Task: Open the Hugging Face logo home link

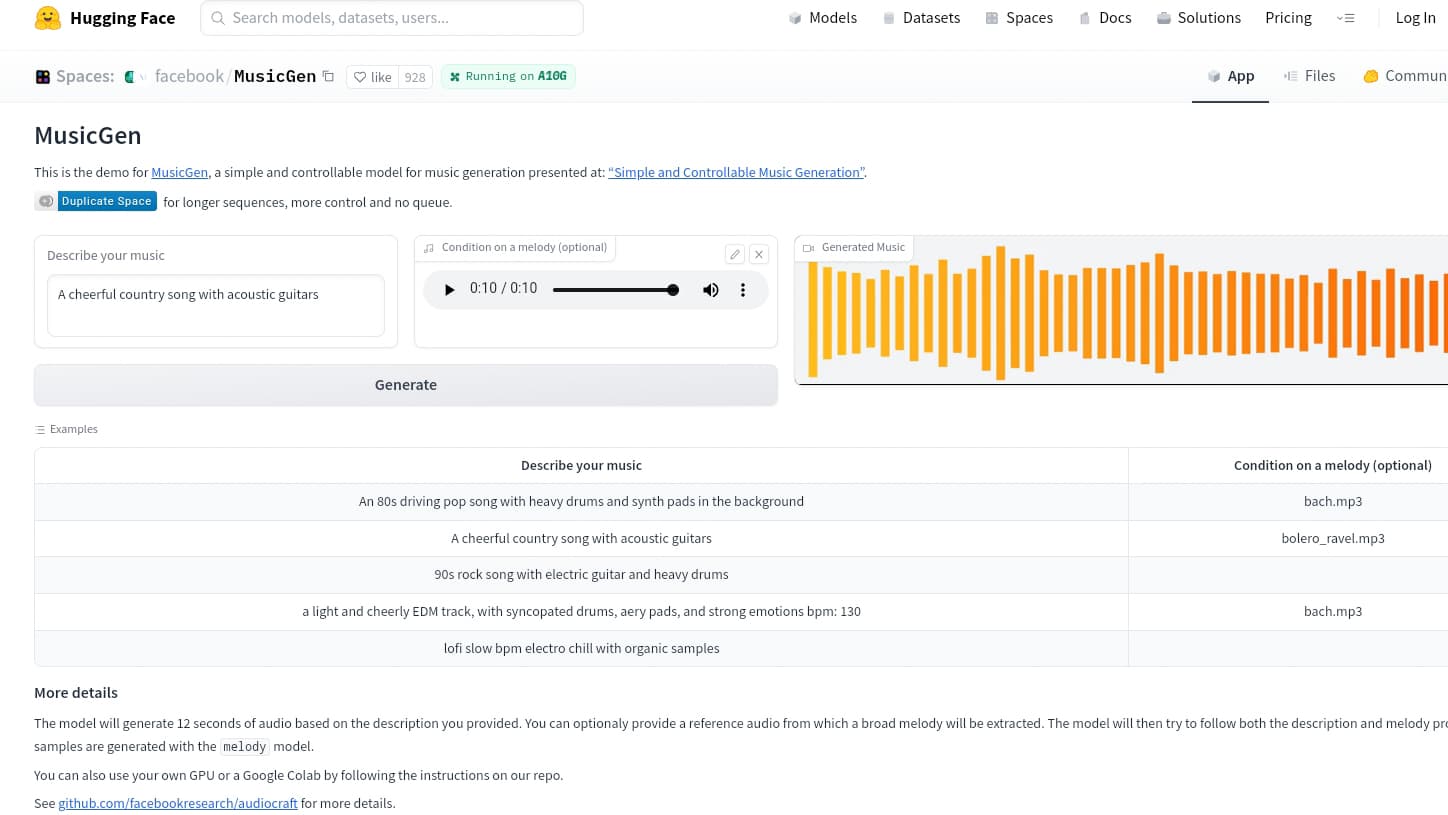Action: (105, 18)
